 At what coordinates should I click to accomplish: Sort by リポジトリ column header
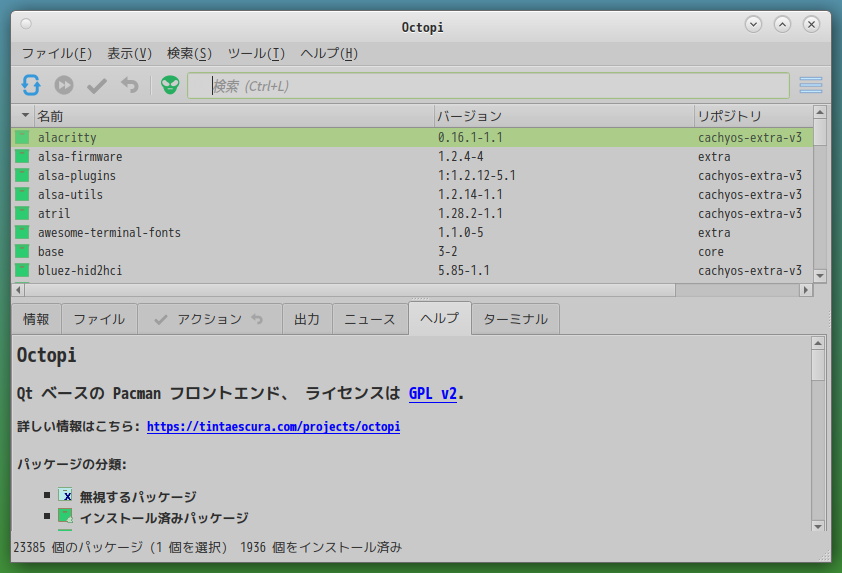[753, 116]
